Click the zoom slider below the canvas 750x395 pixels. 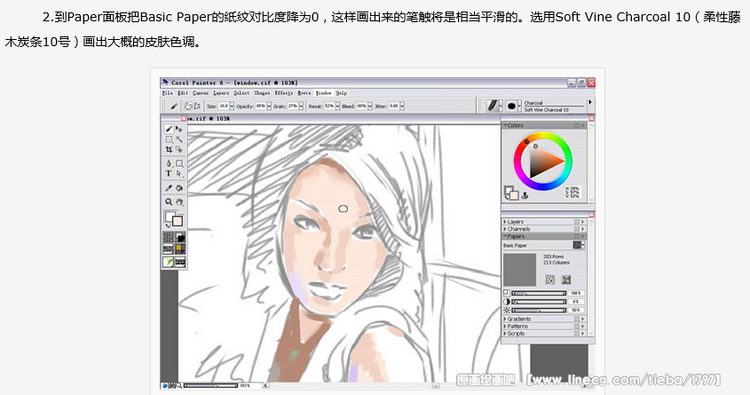[x=210, y=385]
